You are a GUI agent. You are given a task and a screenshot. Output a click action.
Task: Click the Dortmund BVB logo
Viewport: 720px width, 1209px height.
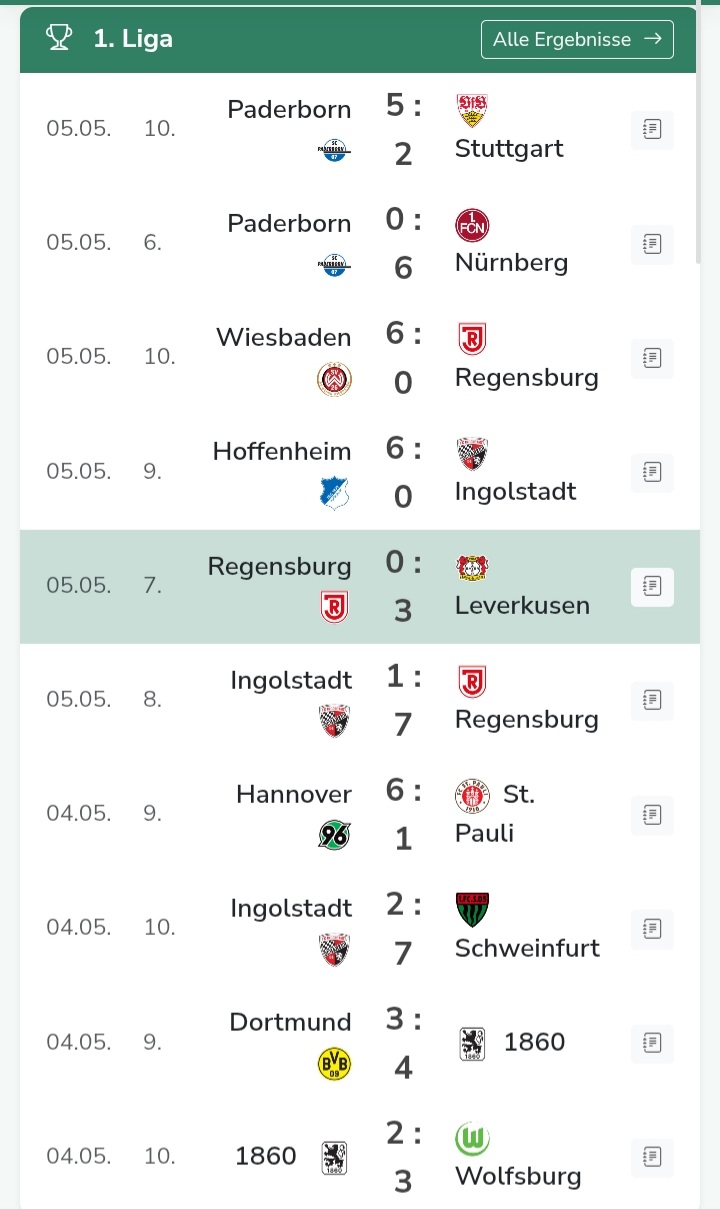coord(335,1064)
